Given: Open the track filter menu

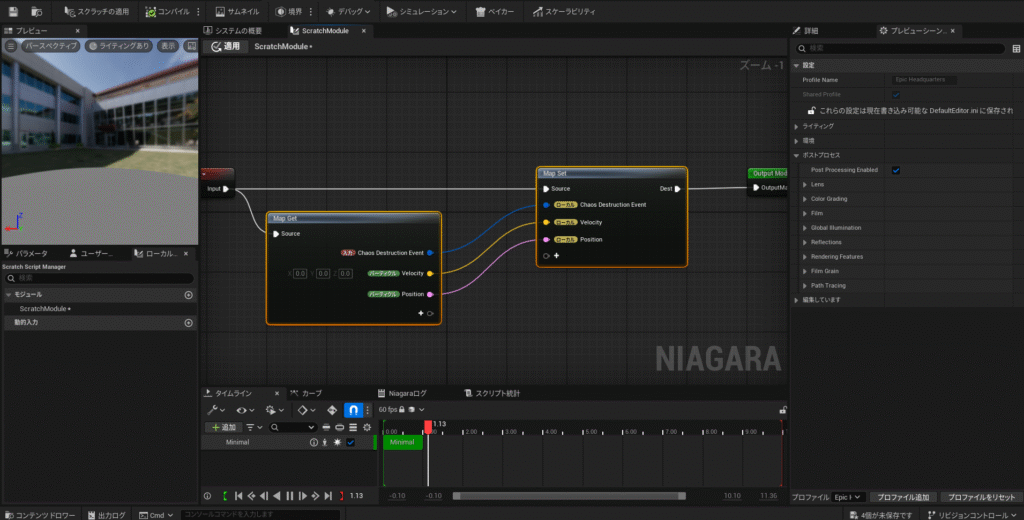Looking at the screenshot, I should (254, 427).
